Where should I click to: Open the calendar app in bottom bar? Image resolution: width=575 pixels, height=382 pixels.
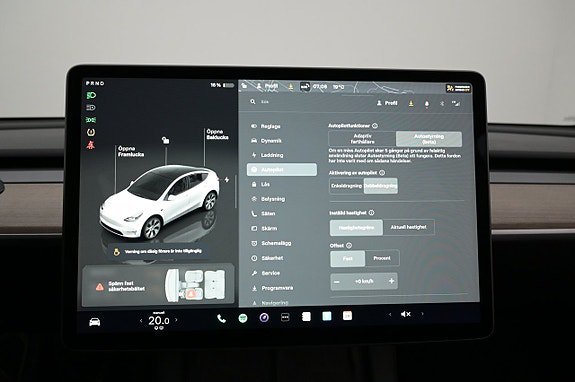pos(347,316)
